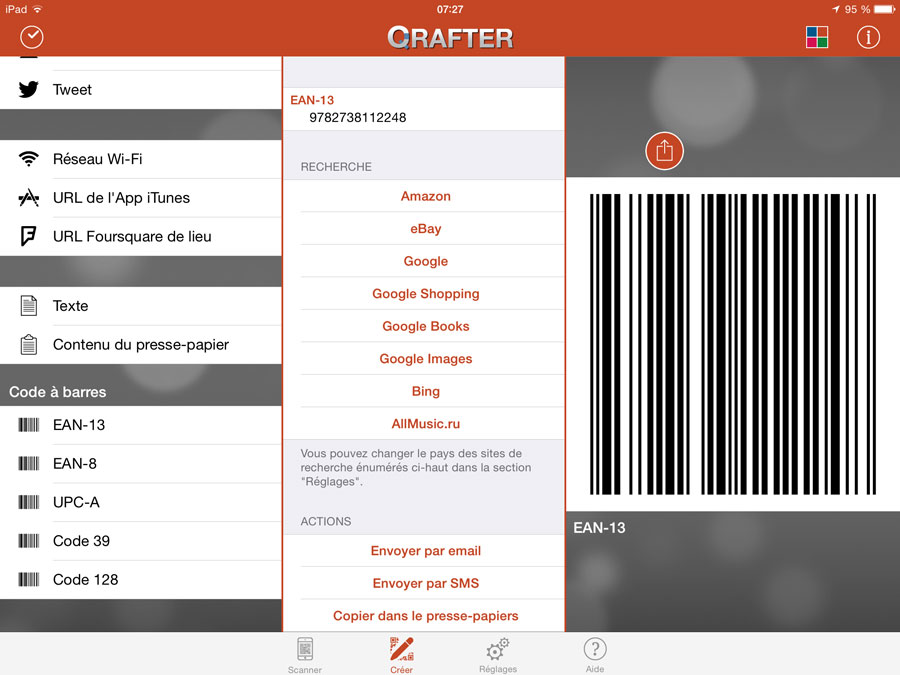The width and height of the screenshot is (900, 675).
Task: Tap Copier dans le presse-papiers
Action: [425, 616]
